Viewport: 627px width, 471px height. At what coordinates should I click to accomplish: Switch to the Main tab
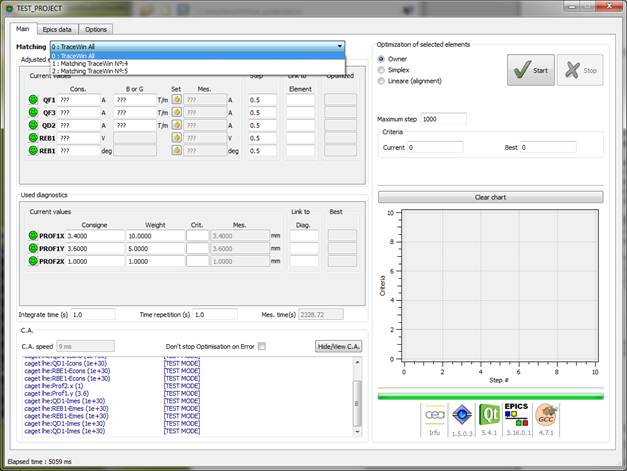23,29
